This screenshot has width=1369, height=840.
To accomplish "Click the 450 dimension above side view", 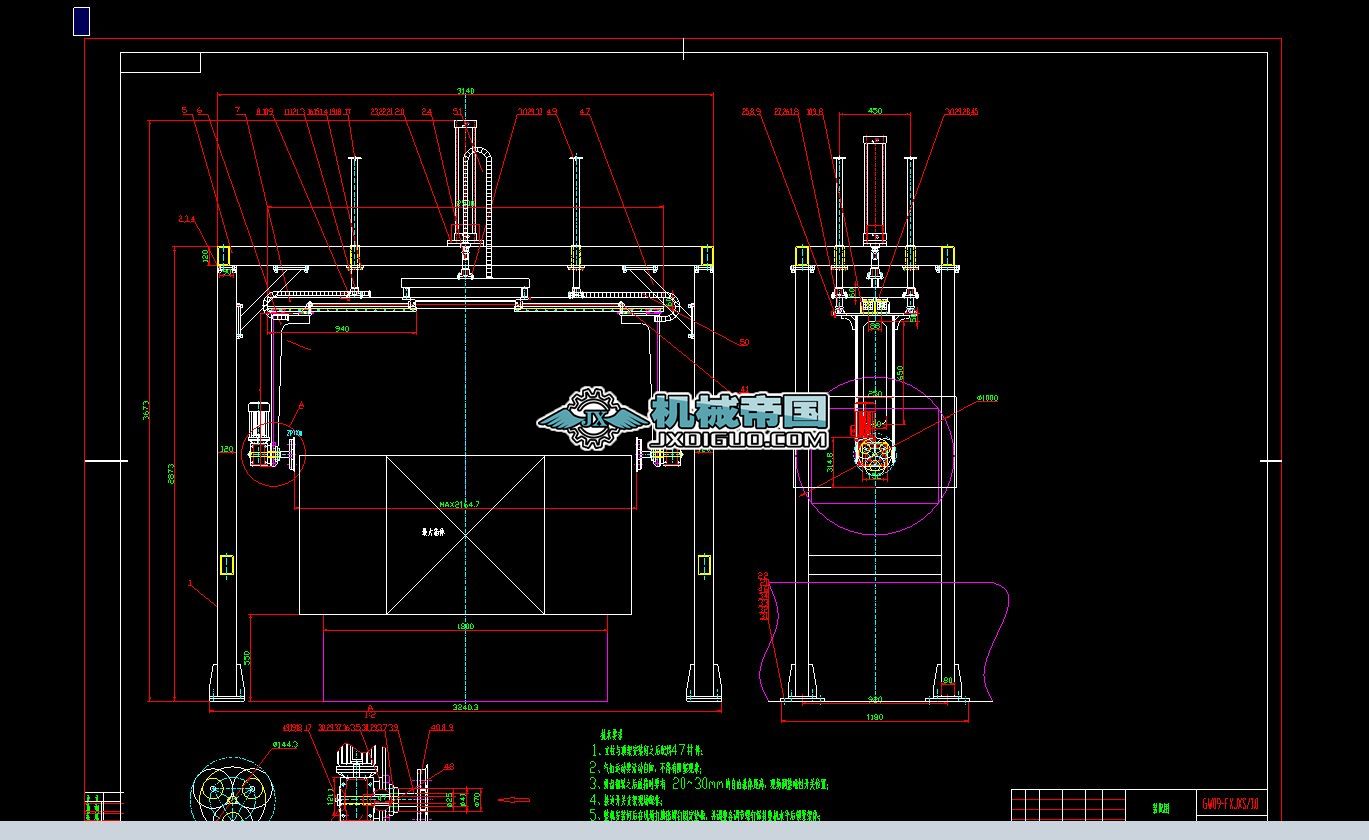I will click(x=874, y=111).
